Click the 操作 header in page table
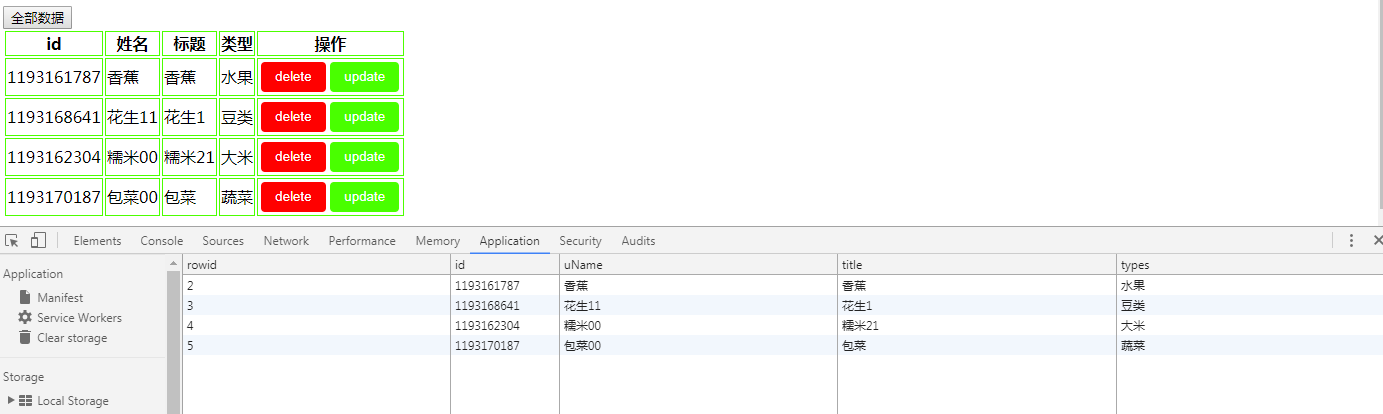Viewport: 1383px width, 414px height. click(x=330, y=44)
